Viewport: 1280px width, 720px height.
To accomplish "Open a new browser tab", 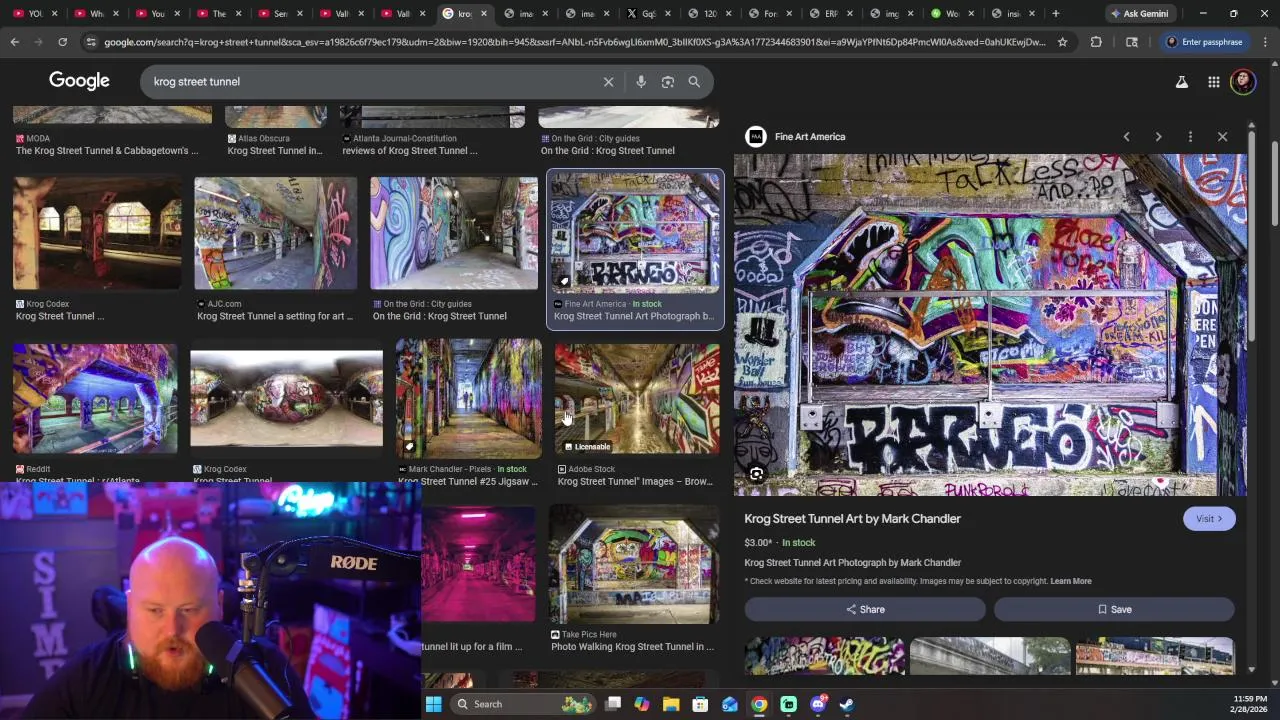I will click(1055, 14).
